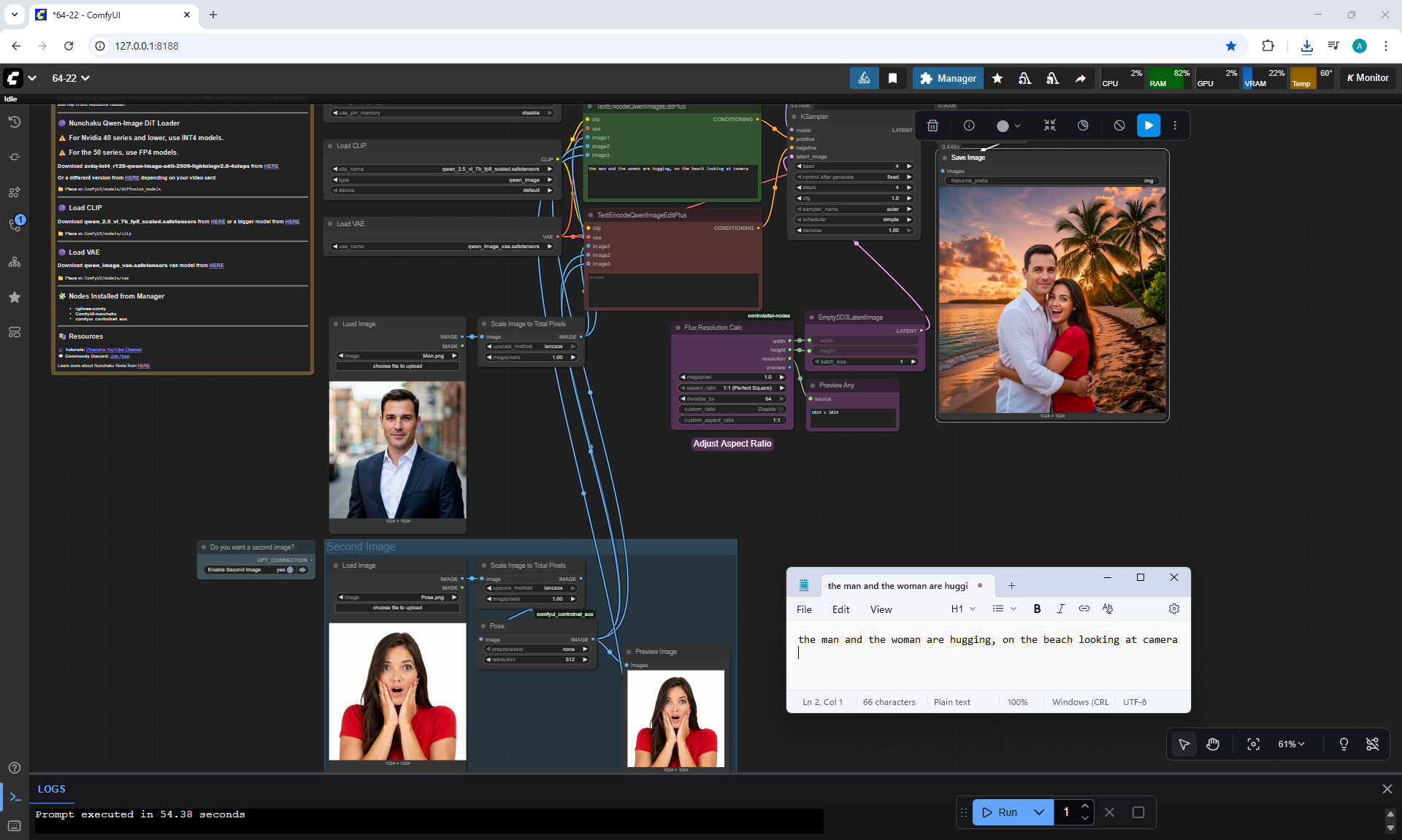Click choose file to upload for Man.png
This screenshot has width=1402, height=840.
[x=397, y=366]
